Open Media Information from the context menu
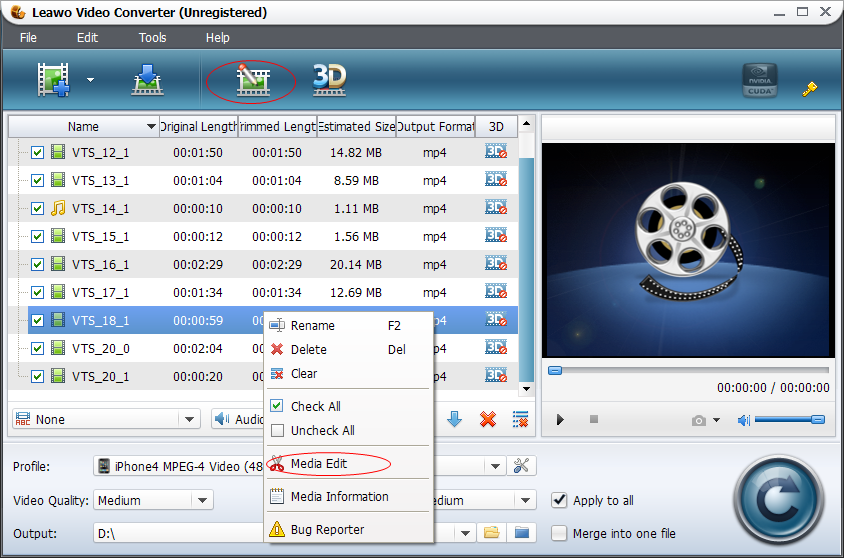 point(350,496)
